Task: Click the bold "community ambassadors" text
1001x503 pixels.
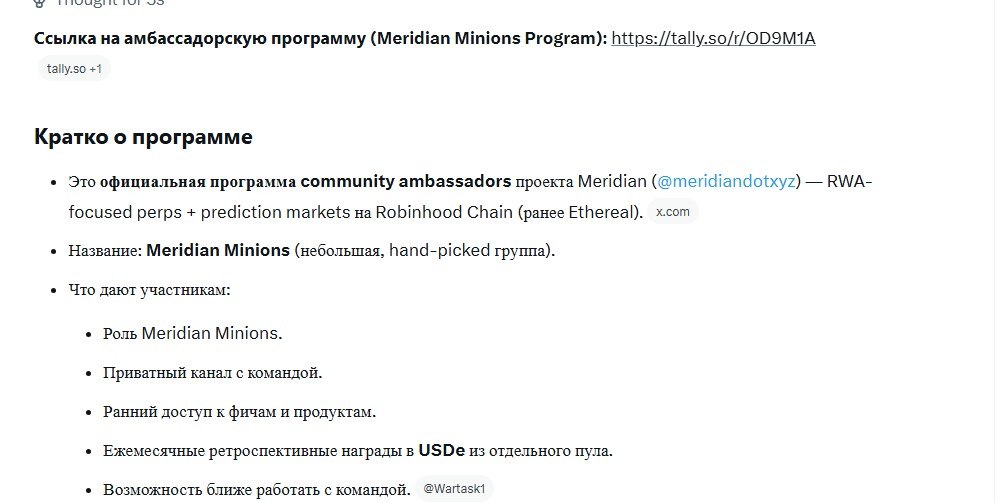Action: point(405,181)
